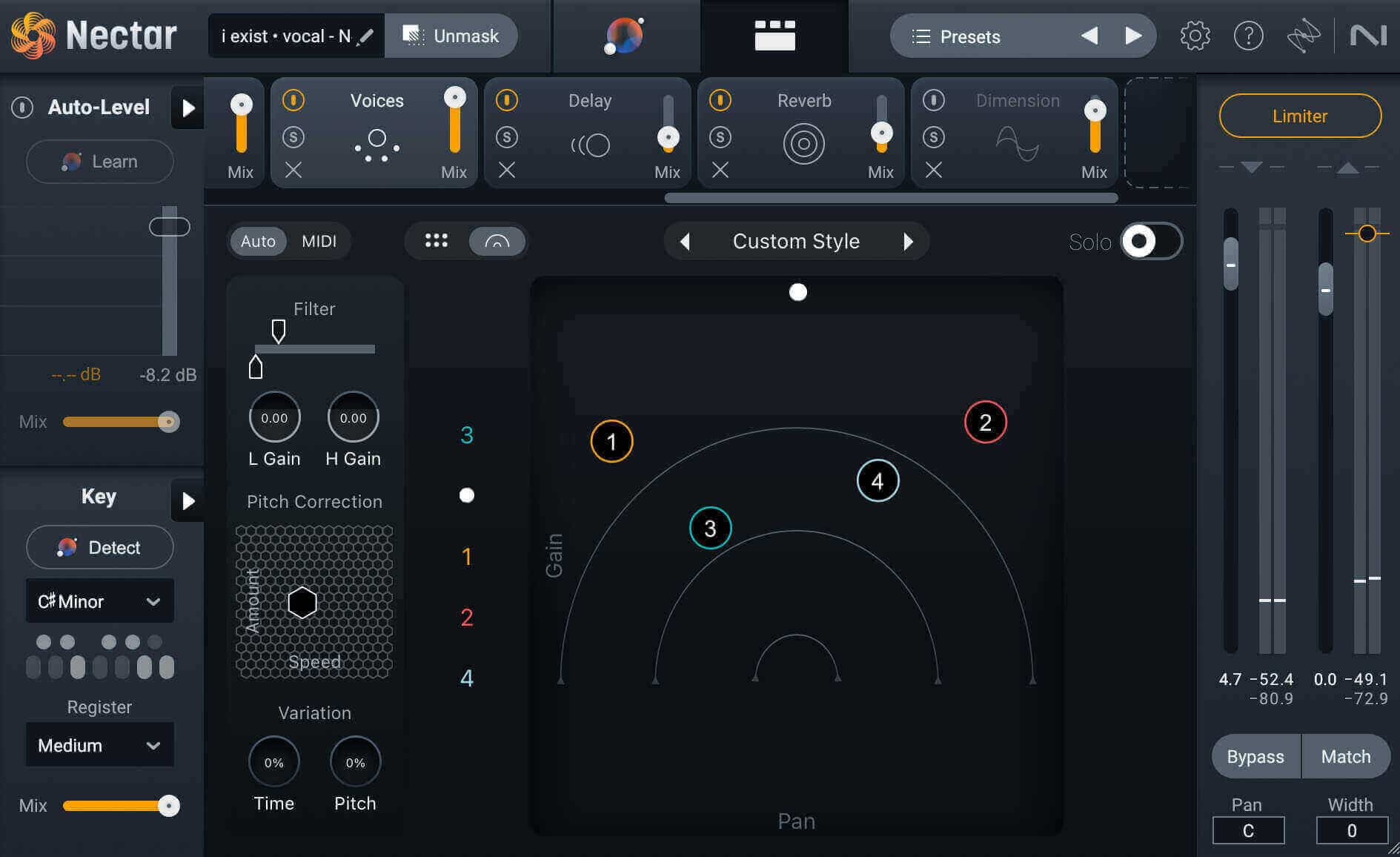
Task: Select the MIDI mode tab
Action: [x=319, y=242]
